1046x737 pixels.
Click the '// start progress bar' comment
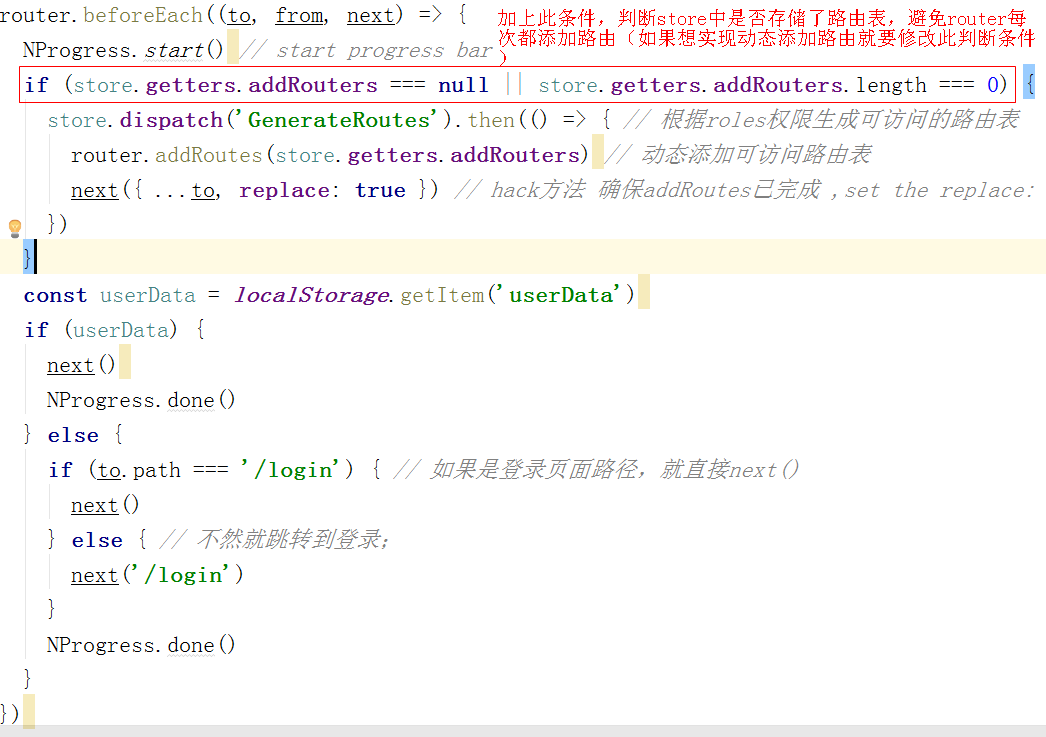[365, 49]
